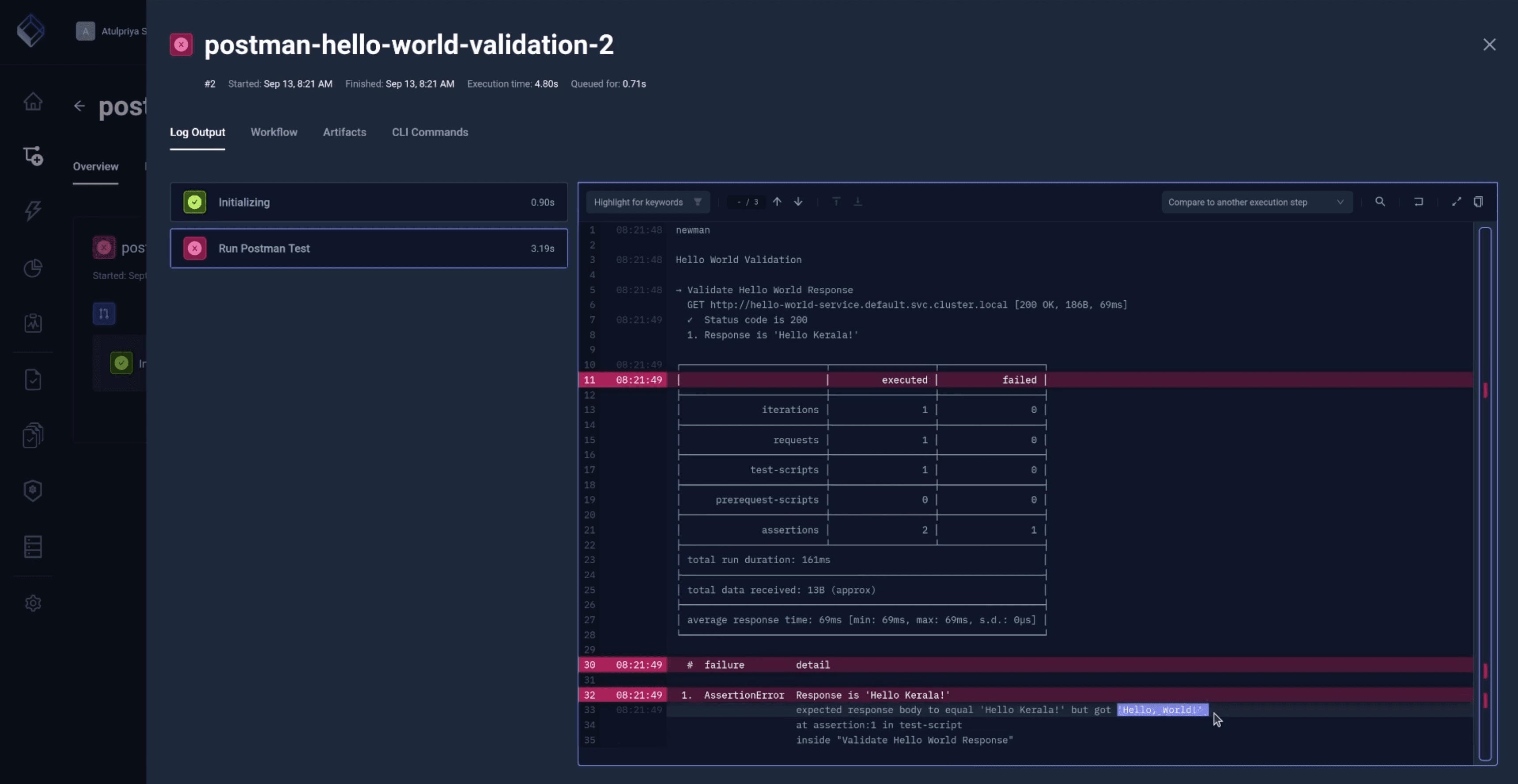Go to previous keyword match arrow

tap(777, 201)
